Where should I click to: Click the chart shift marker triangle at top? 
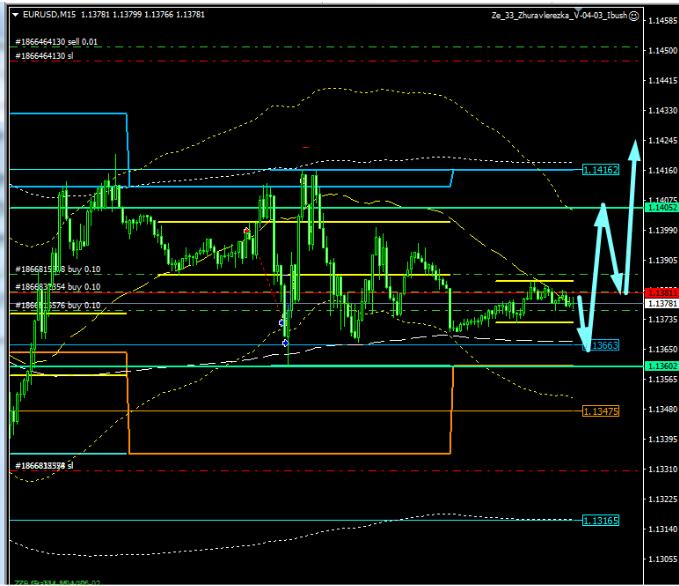point(578,10)
